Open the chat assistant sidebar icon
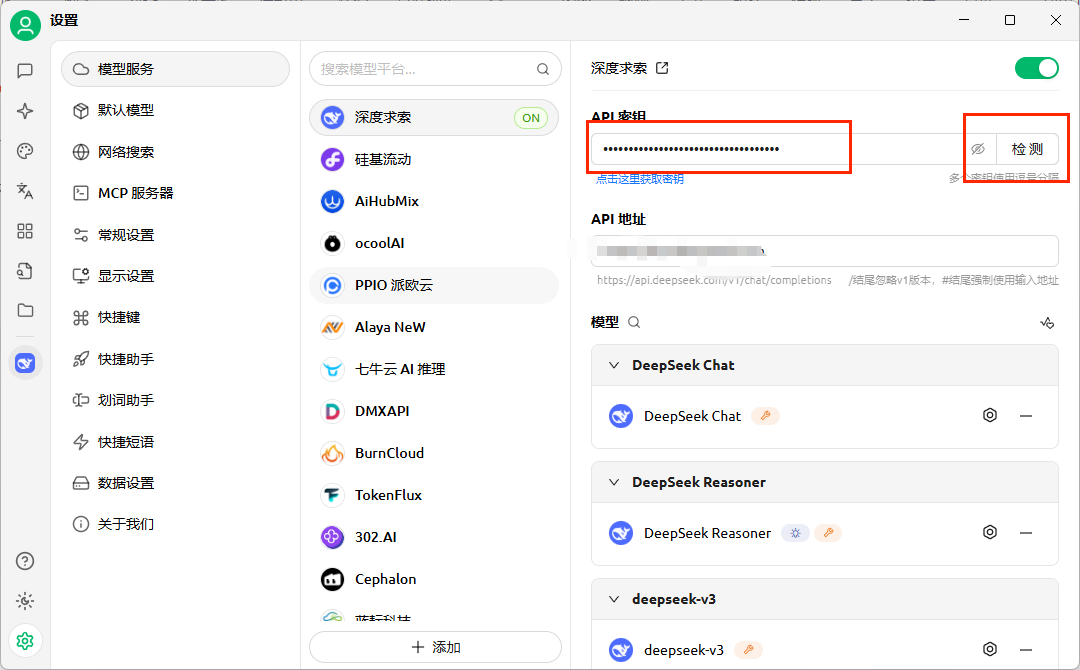 click(x=25, y=71)
